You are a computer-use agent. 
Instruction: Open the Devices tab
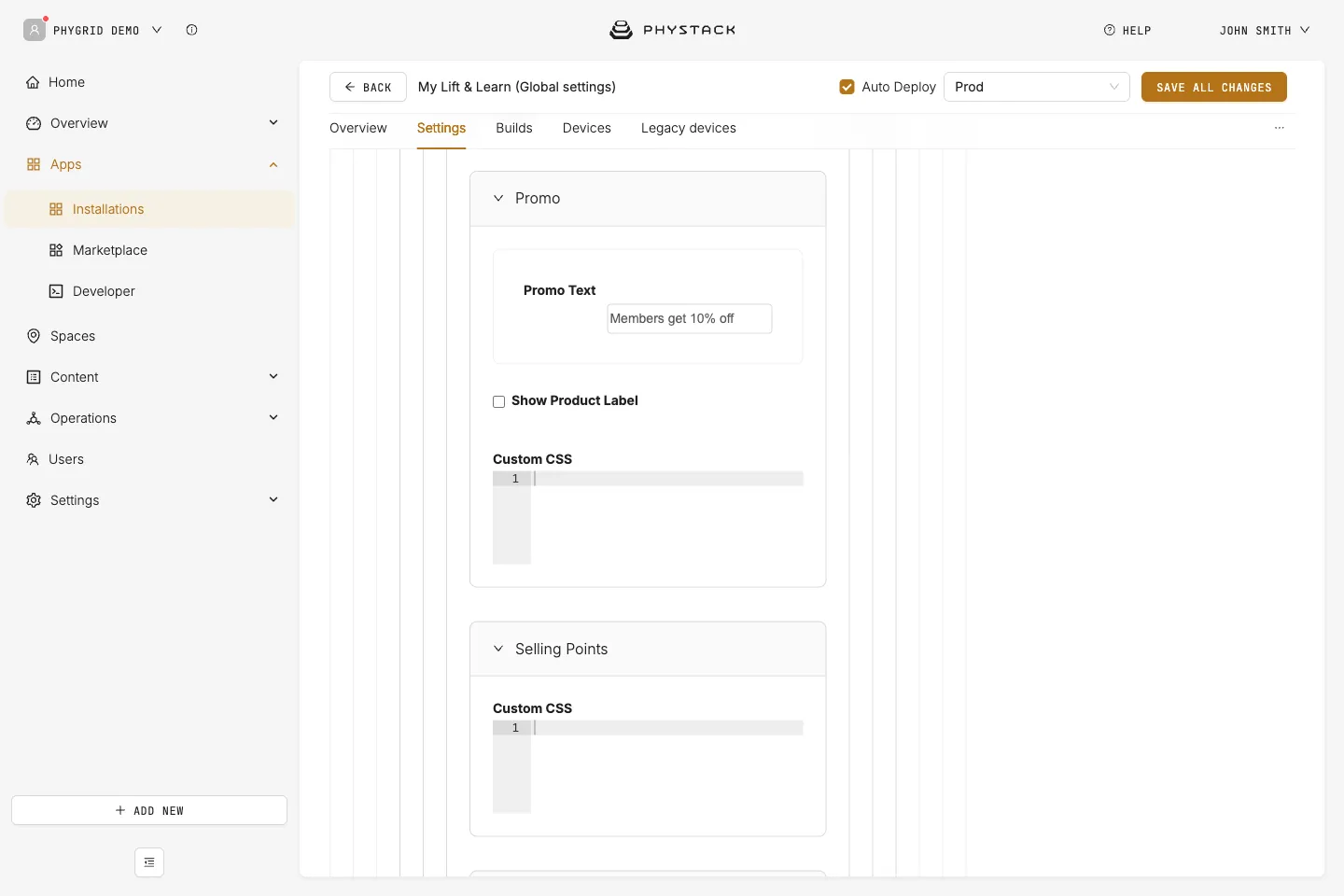(587, 128)
